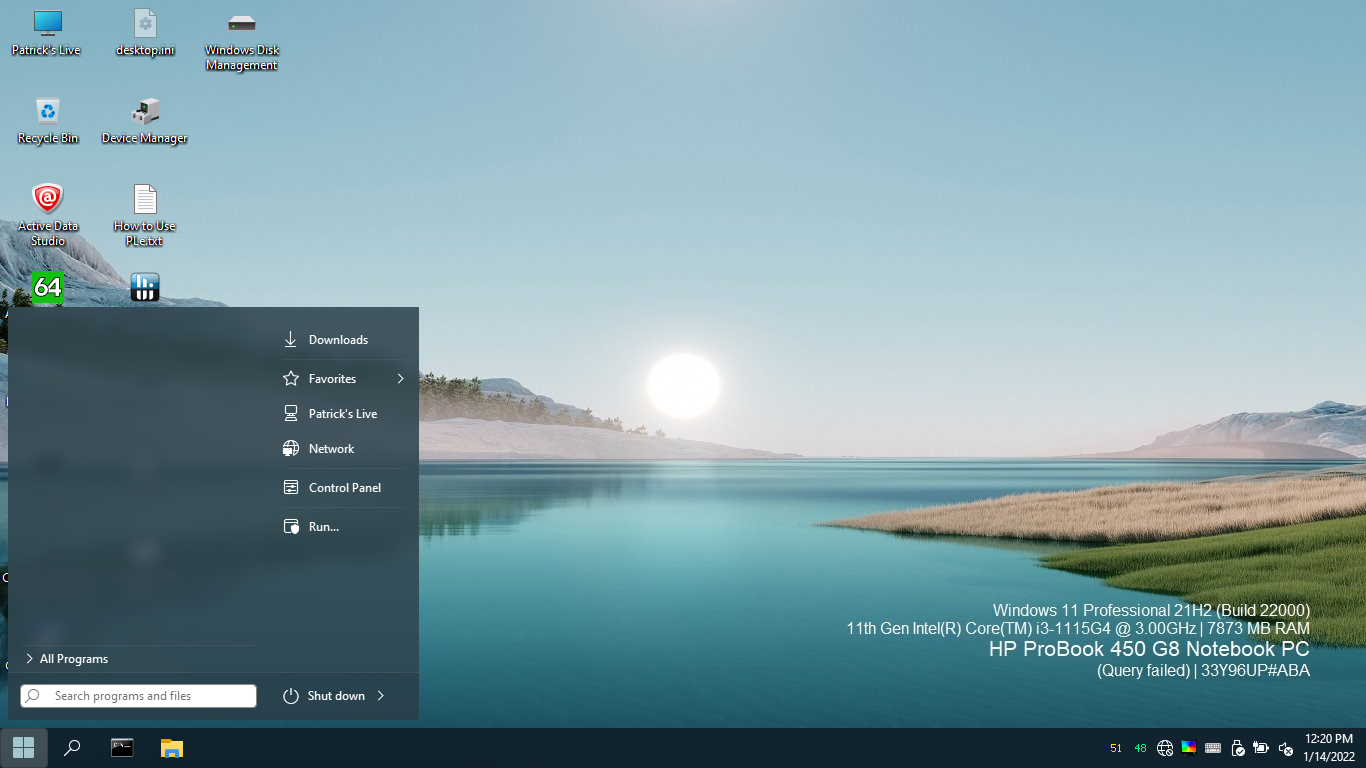This screenshot has height=768, width=1366.
Task: Open File Explorer from the taskbar
Action: coord(172,748)
